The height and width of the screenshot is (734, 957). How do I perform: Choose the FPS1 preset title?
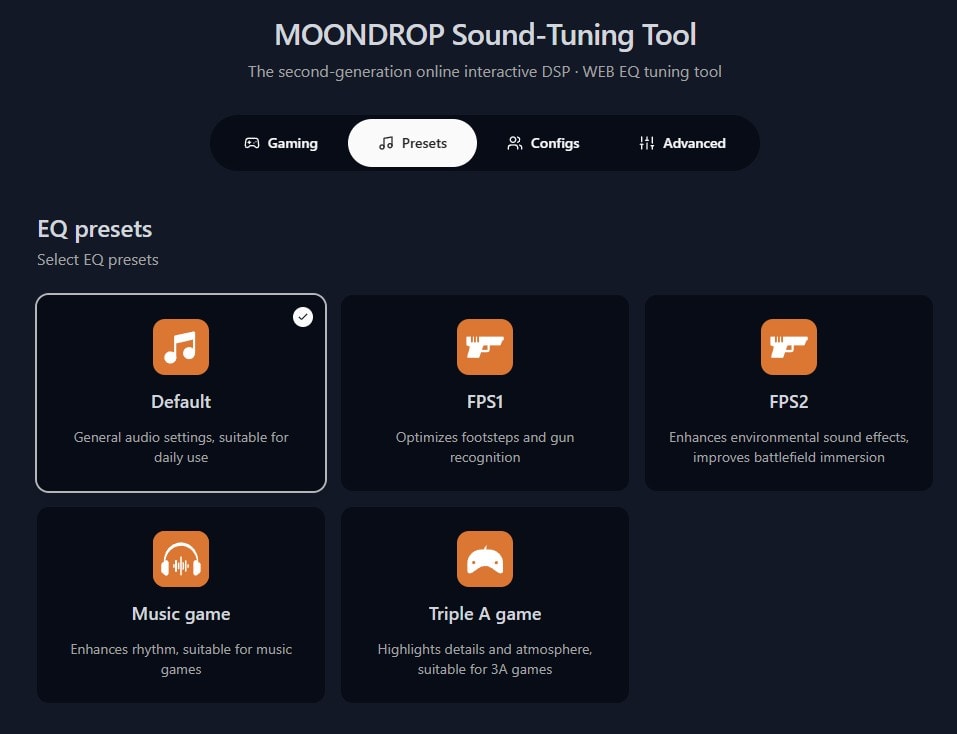point(485,402)
